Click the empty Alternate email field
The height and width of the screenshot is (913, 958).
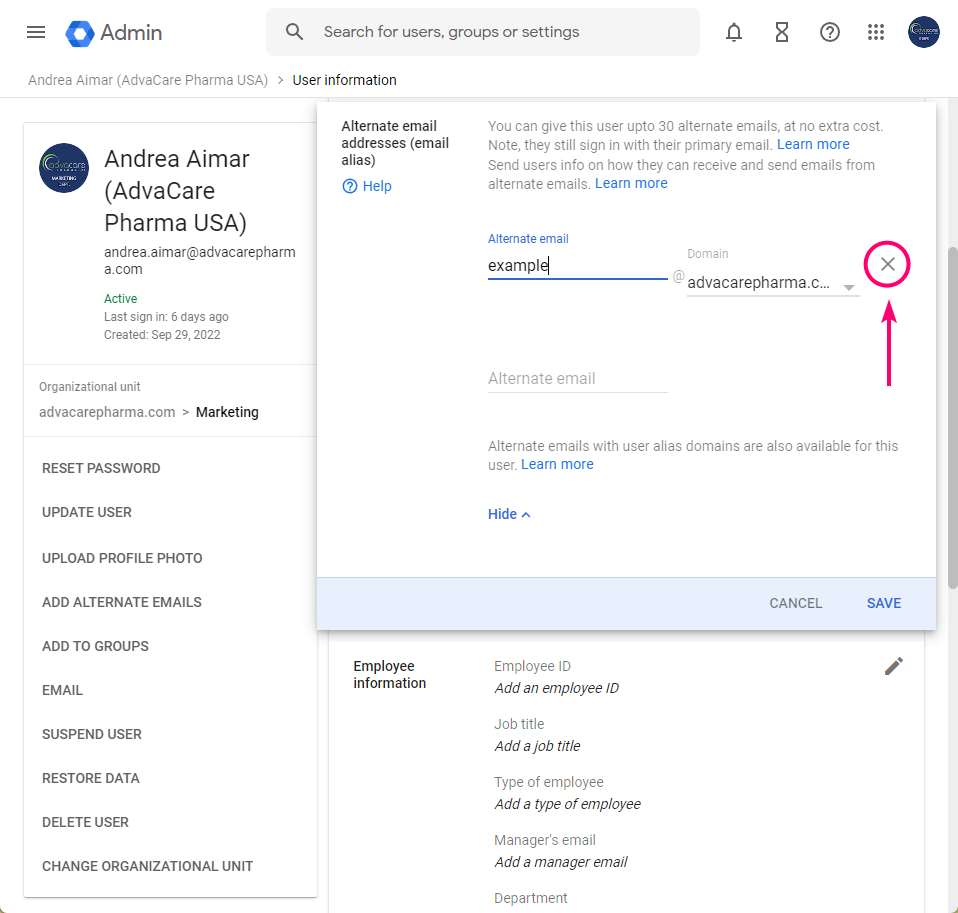click(577, 379)
